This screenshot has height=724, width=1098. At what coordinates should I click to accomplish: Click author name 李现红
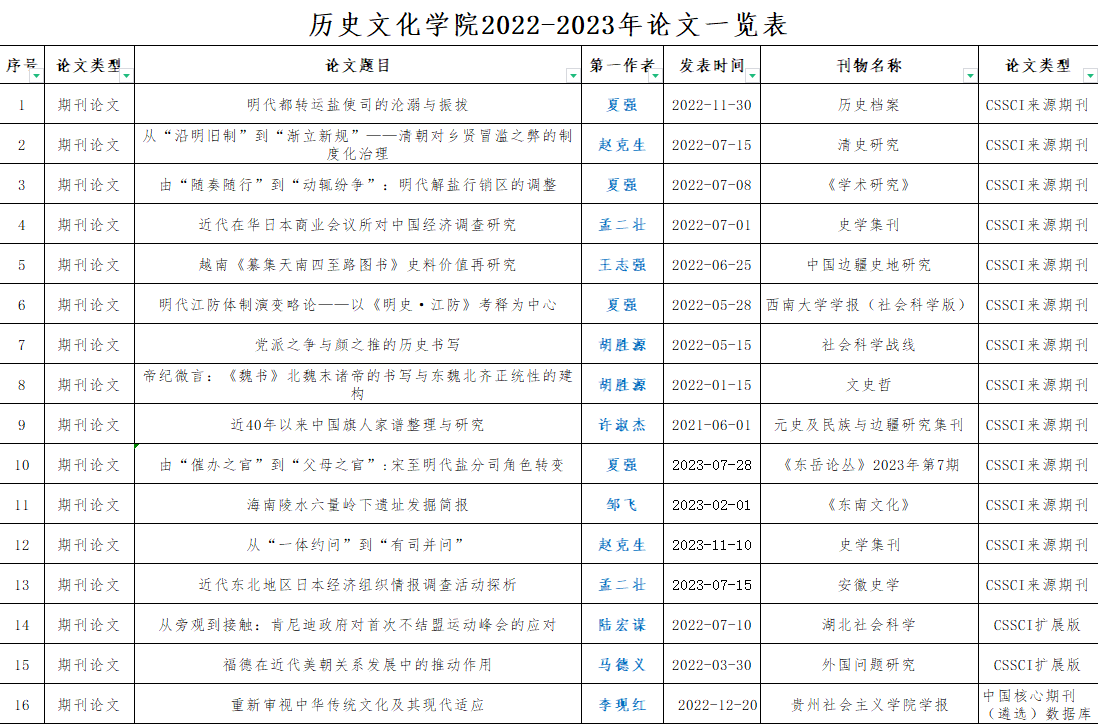coord(622,705)
